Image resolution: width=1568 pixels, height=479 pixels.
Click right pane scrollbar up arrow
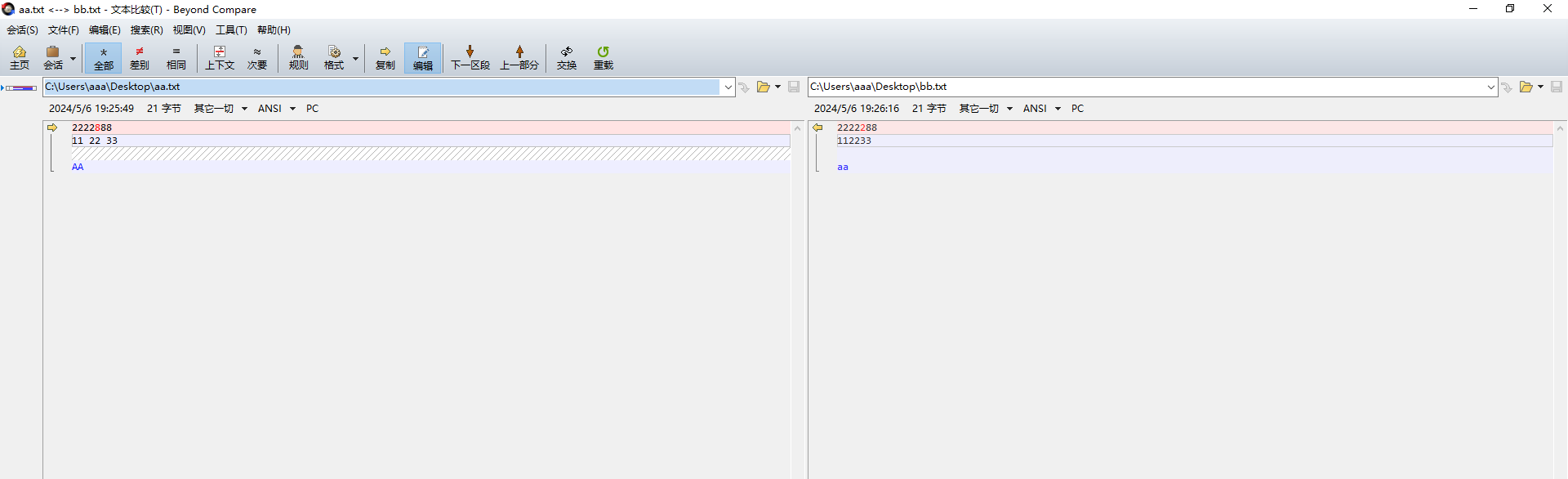(x=1561, y=128)
